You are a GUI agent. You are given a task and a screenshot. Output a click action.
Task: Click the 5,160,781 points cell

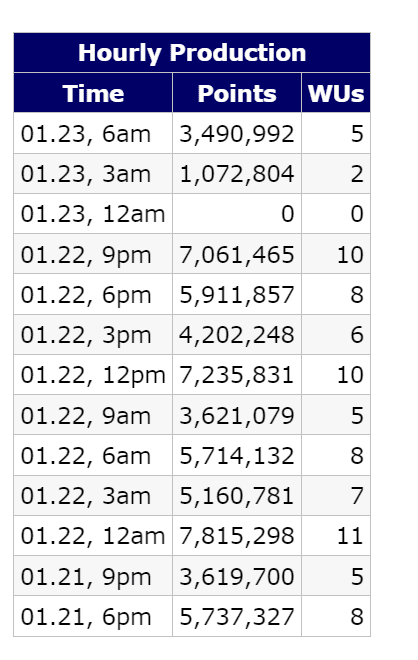237,495
